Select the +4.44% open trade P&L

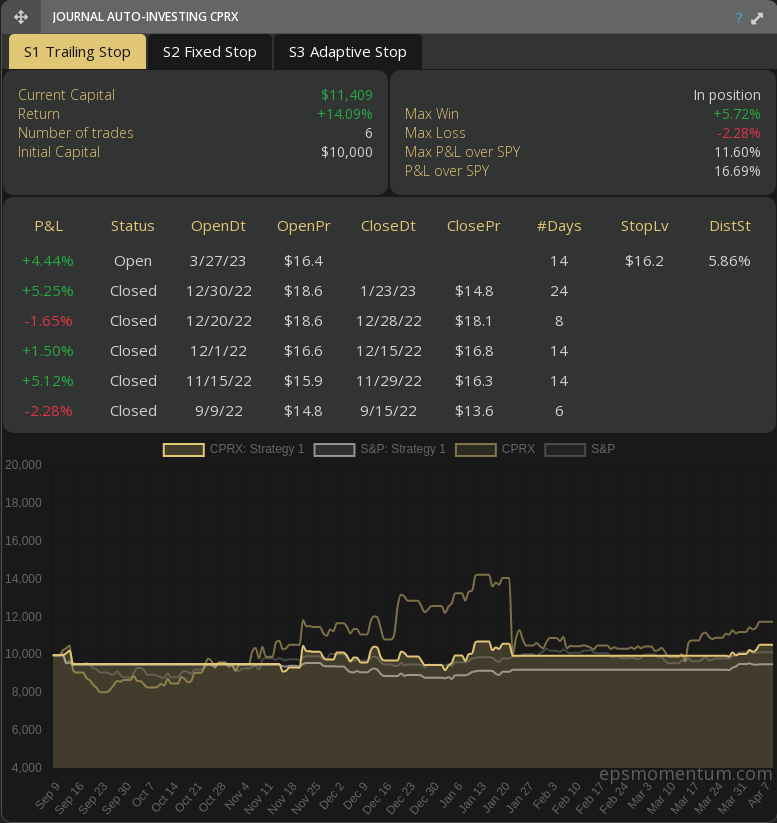pyautogui.click(x=48, y=261)
